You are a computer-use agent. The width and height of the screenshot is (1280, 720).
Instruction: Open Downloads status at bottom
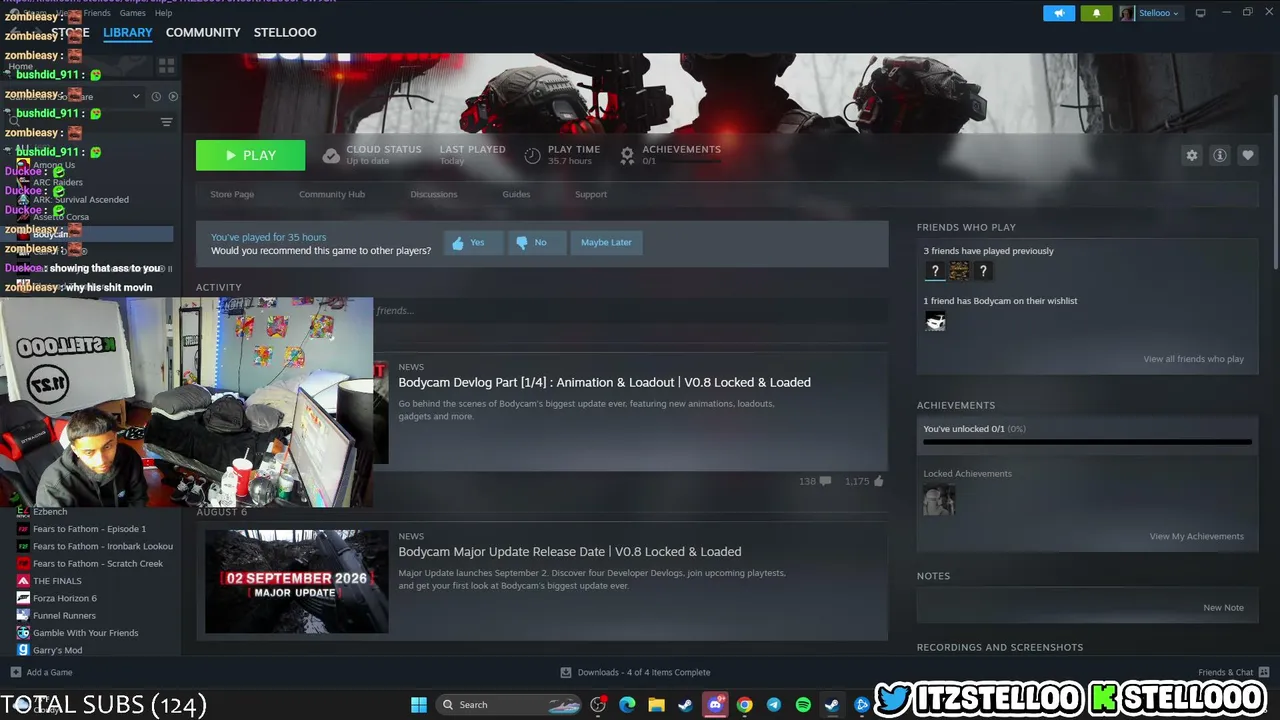tap(635, 672)
